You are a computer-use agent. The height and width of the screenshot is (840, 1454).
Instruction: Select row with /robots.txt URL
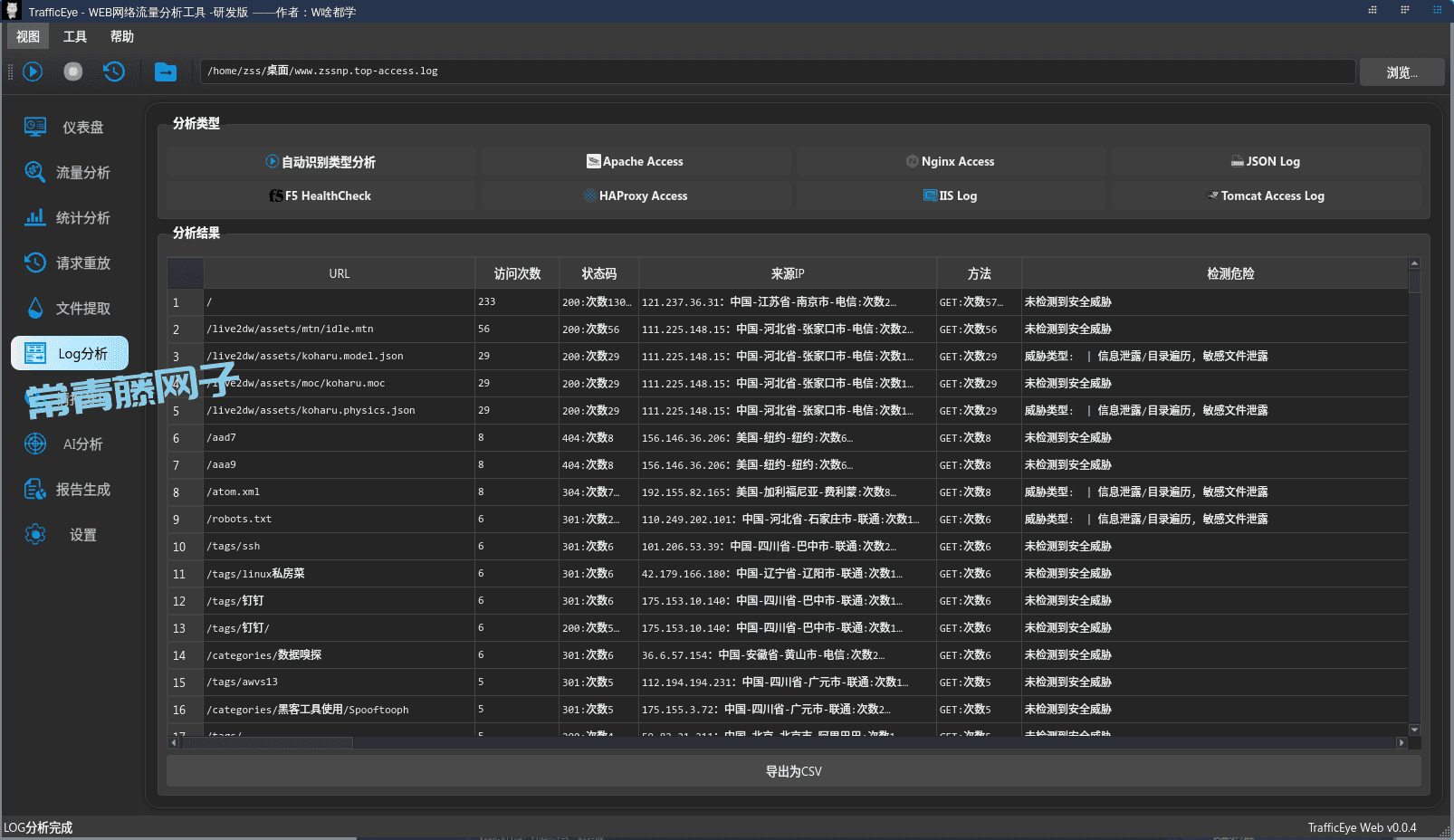pos(339,520)
